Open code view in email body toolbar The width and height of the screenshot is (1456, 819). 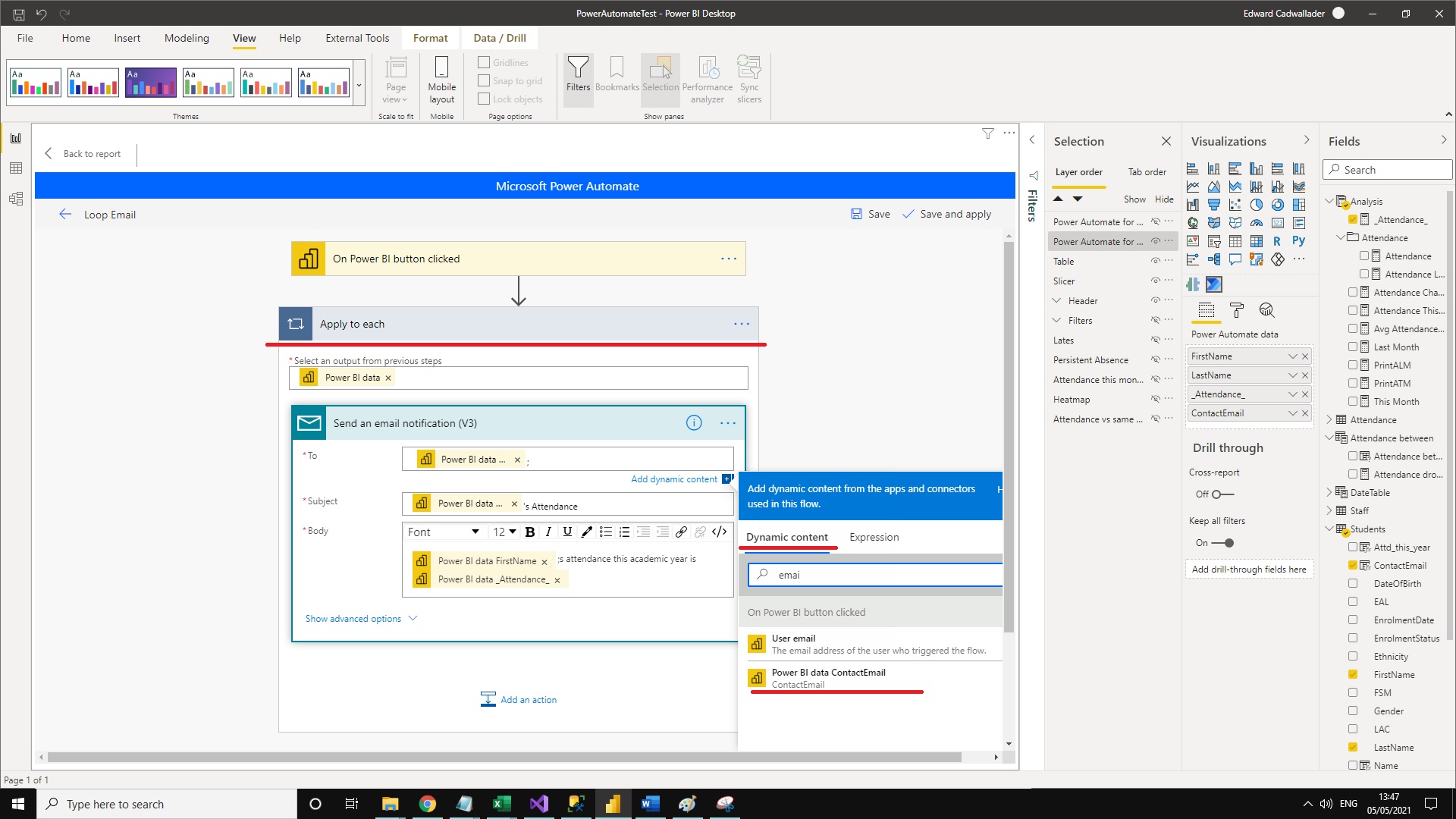[720, 532]
